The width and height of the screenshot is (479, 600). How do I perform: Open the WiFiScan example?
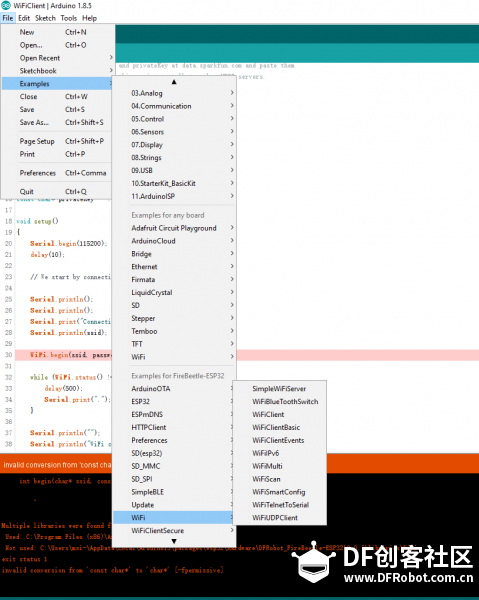[x=280, y=479]
